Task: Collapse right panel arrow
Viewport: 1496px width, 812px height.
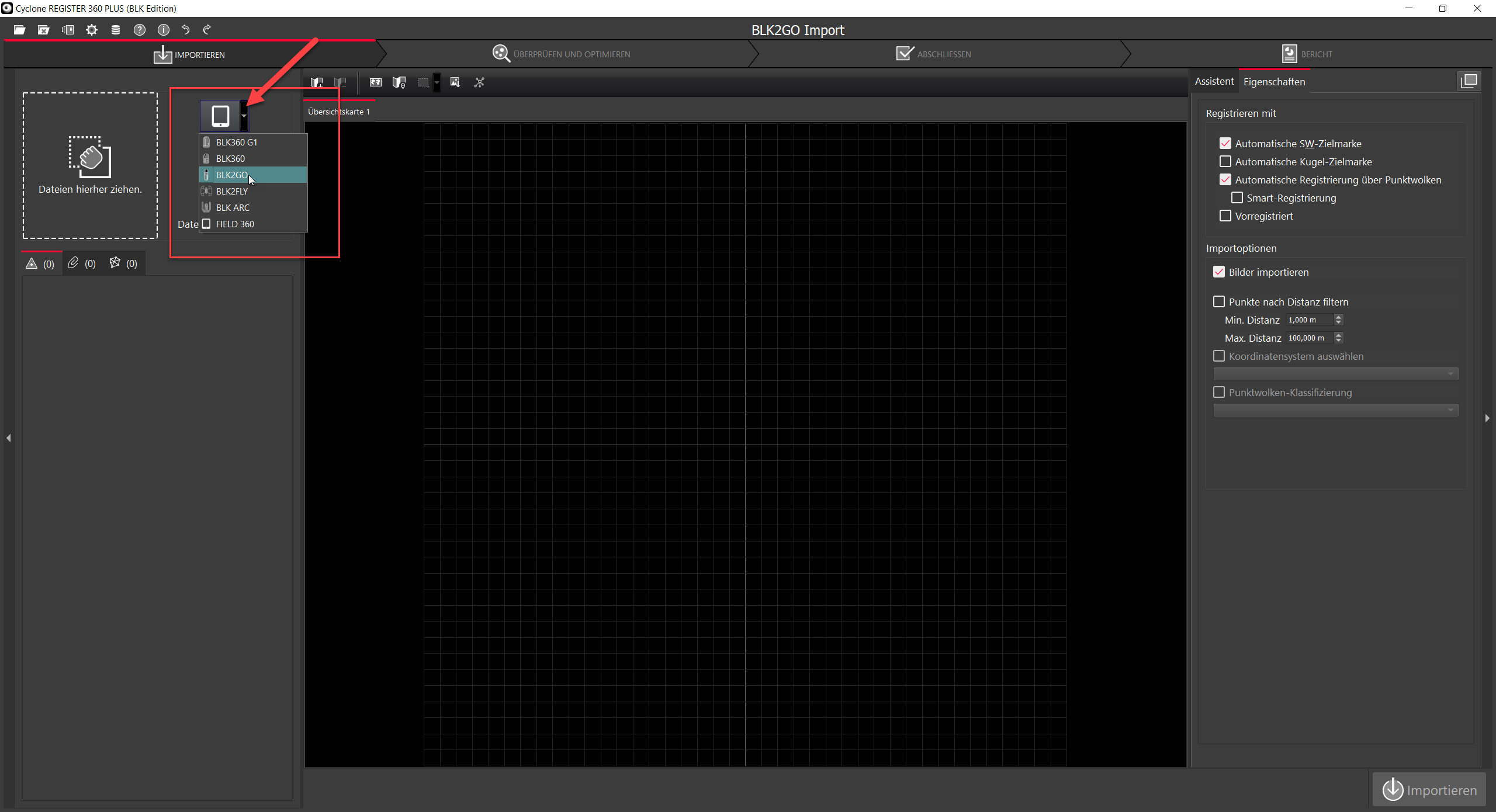Action: tap(1487, 418)
